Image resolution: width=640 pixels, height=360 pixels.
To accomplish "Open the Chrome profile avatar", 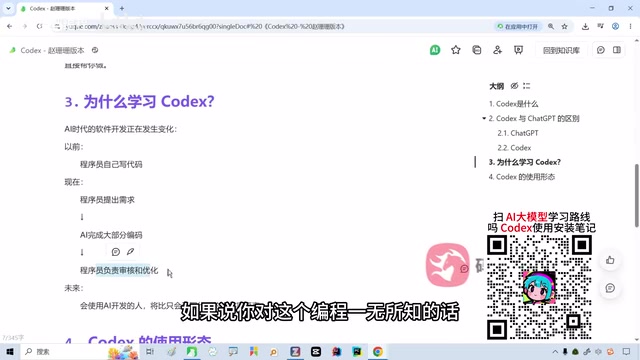I will pos(615,26).
